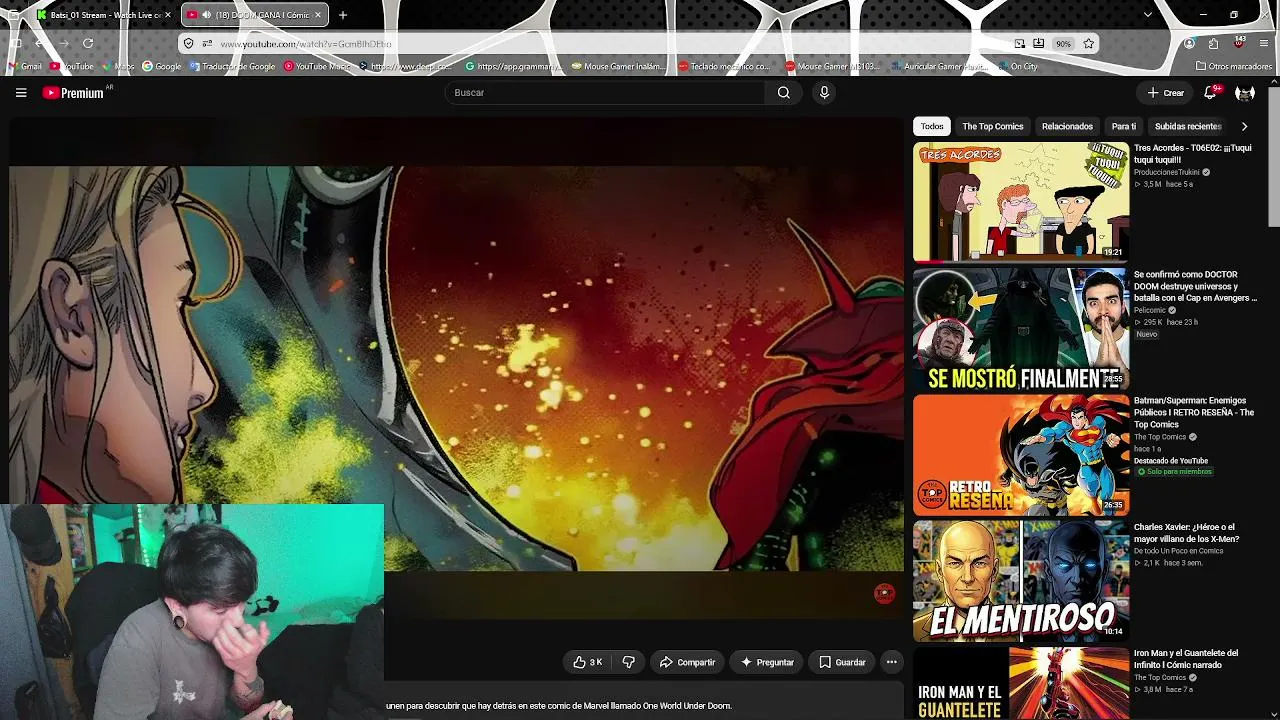Open the Gmail bookmark
1280x720 pixels.
click(x=25, y=67)
